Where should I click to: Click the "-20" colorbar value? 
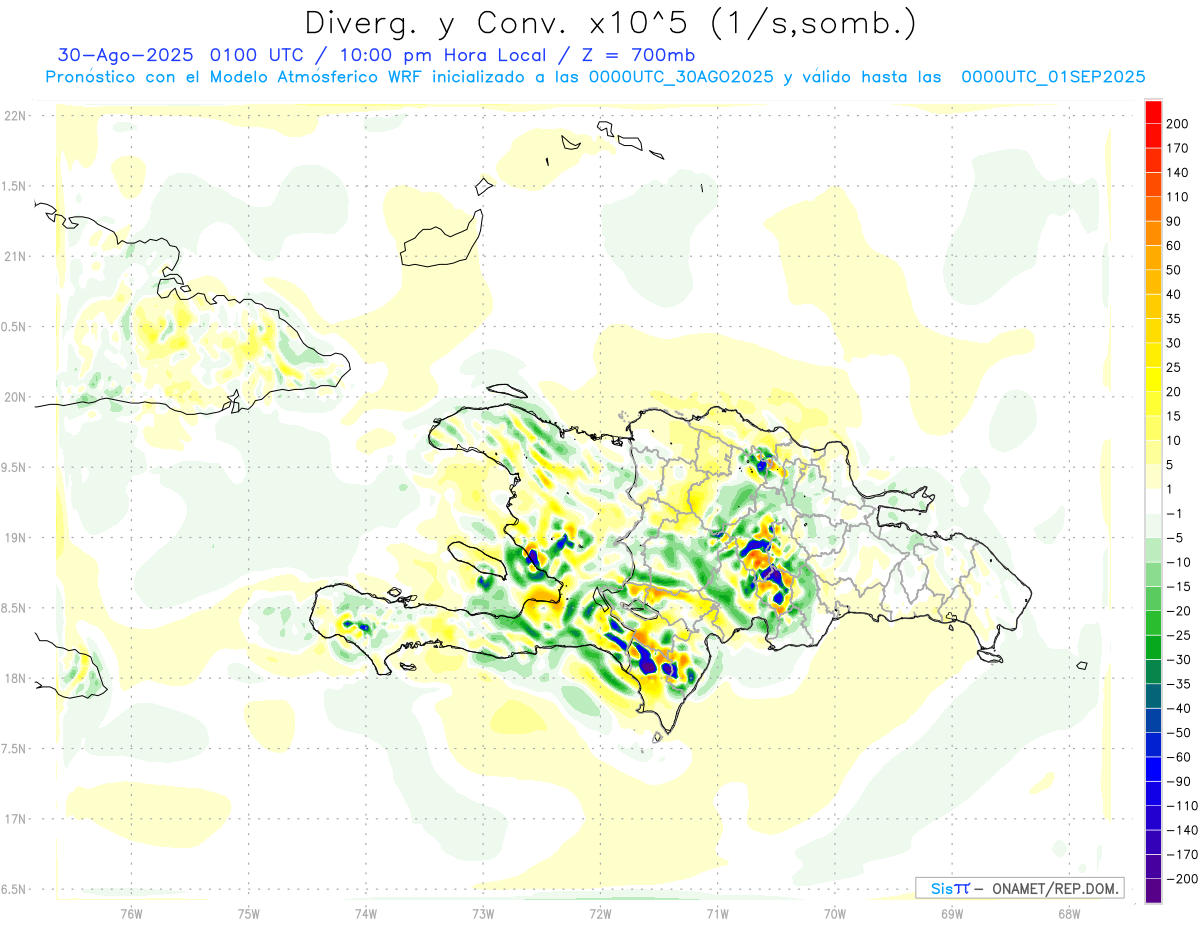click(x=1178, y=611)
